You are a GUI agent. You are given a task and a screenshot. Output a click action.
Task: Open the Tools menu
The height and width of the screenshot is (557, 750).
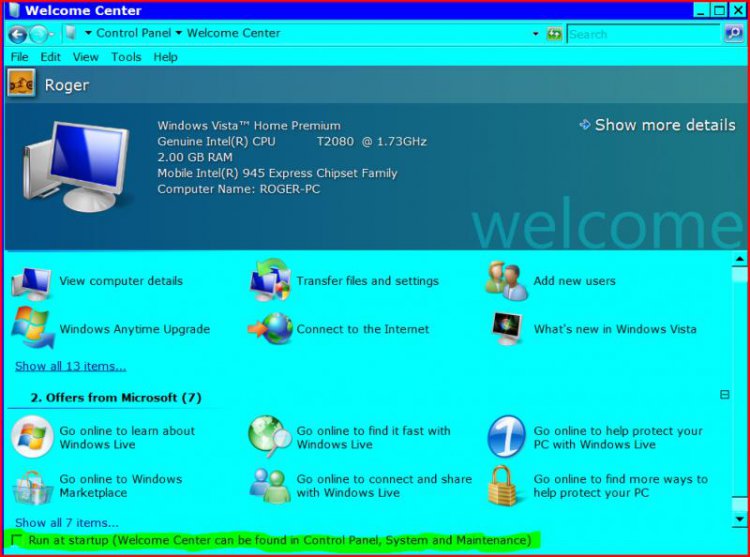[x=126, y=57]
